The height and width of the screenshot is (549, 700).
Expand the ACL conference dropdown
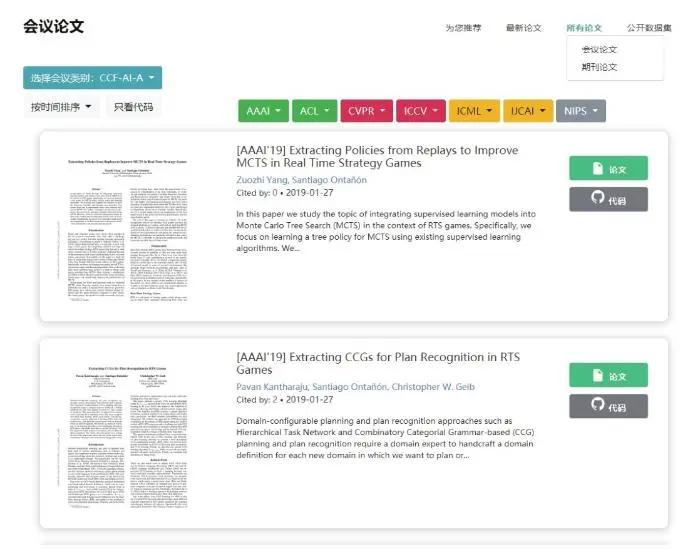[x=315, y=111]
